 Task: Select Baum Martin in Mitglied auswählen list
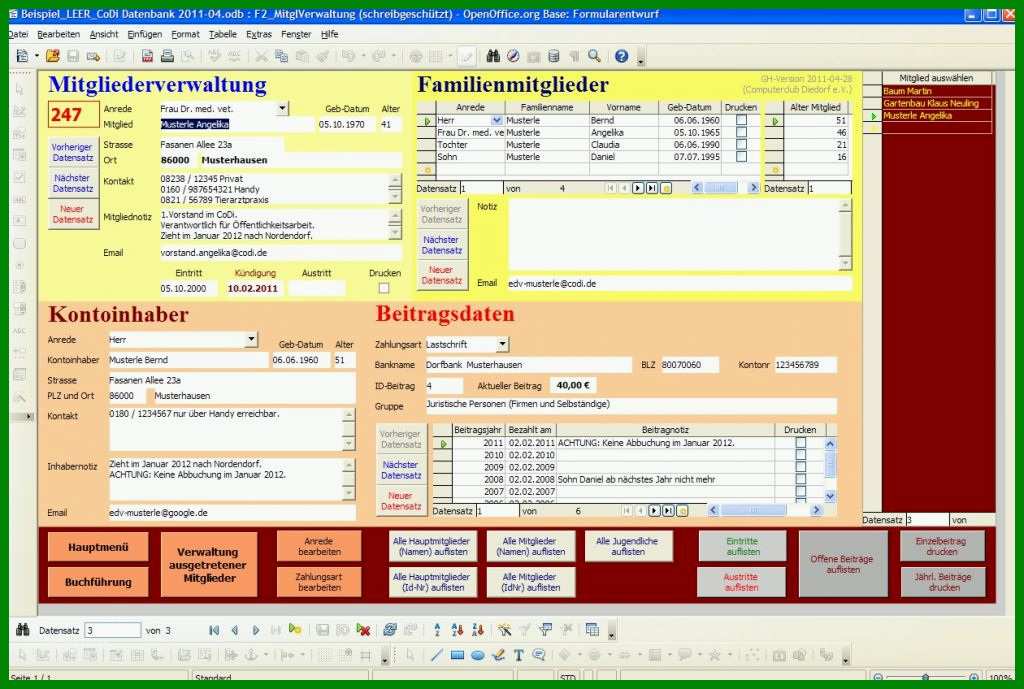pyautogui.click(x=936, y=91)
